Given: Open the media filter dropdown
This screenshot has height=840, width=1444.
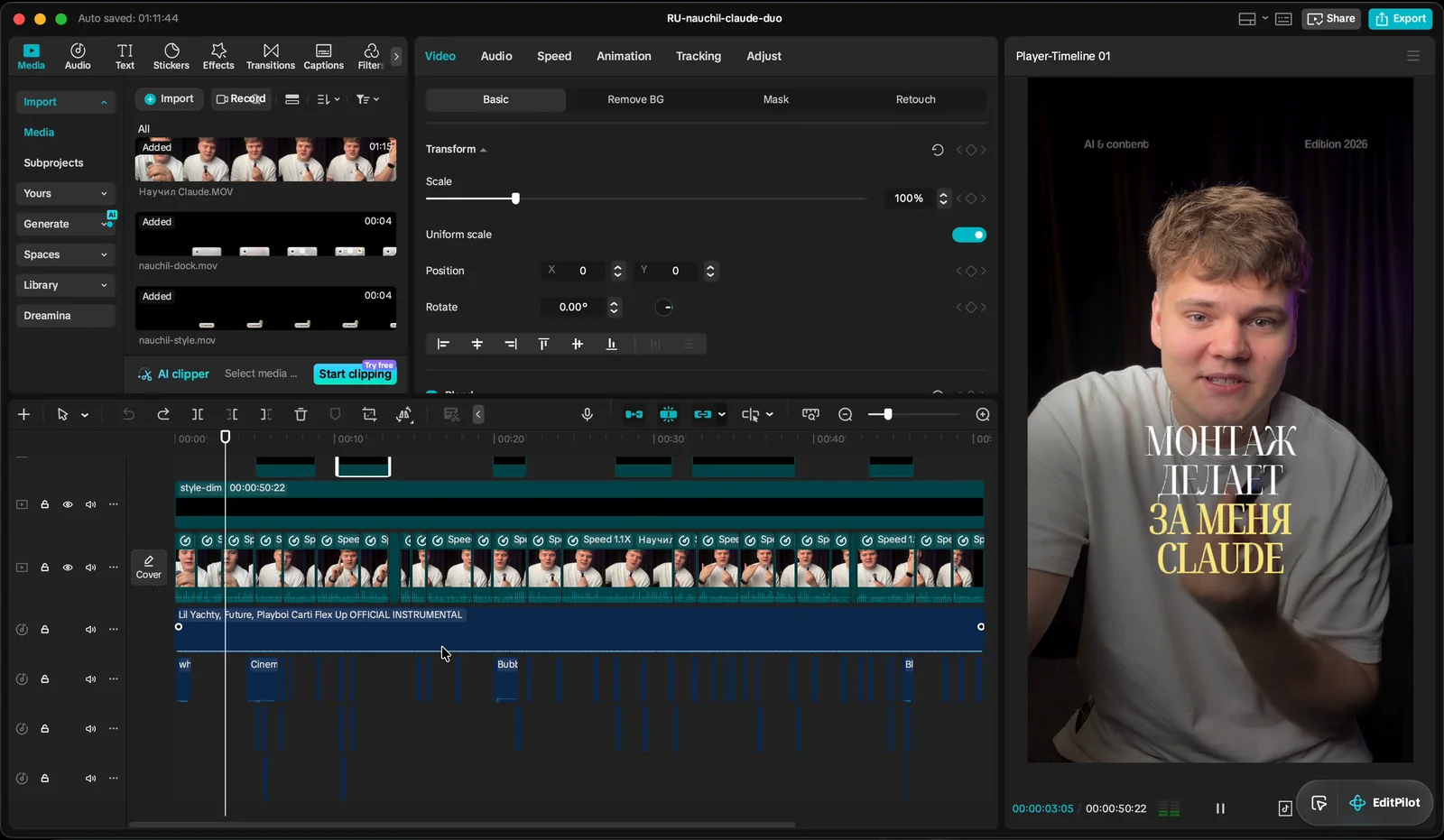Looking at the screenshot, I should point(367,99).
